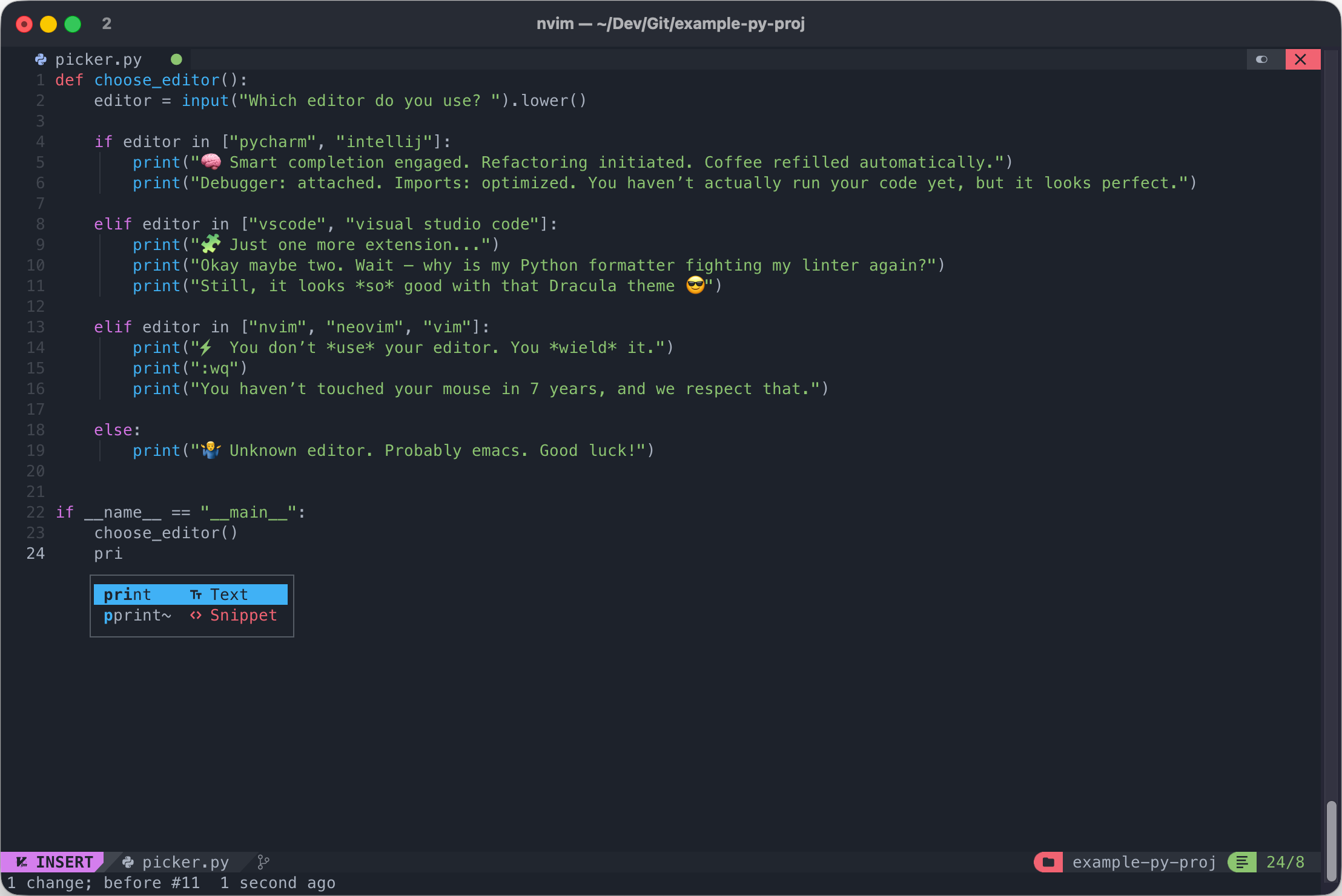Click the Python icon in picker.py tab

41,59
